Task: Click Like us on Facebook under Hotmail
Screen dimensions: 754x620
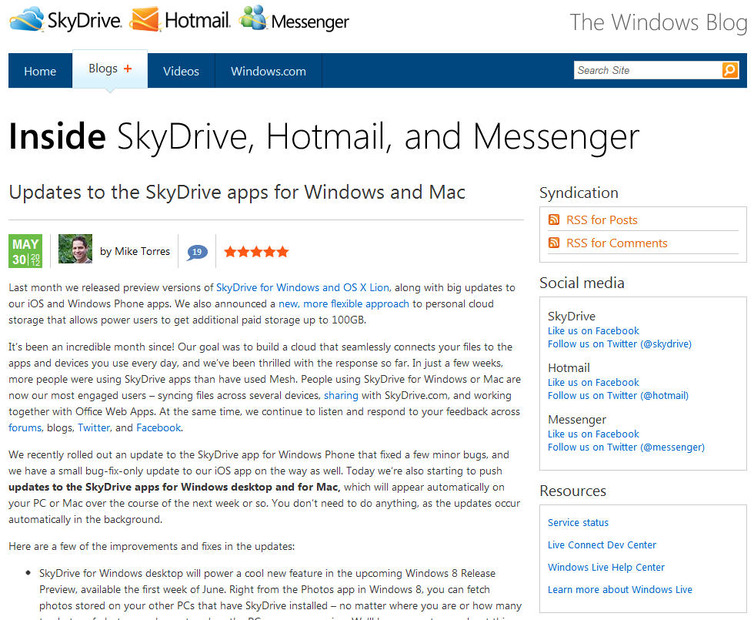Action: [x=593, y=382]
